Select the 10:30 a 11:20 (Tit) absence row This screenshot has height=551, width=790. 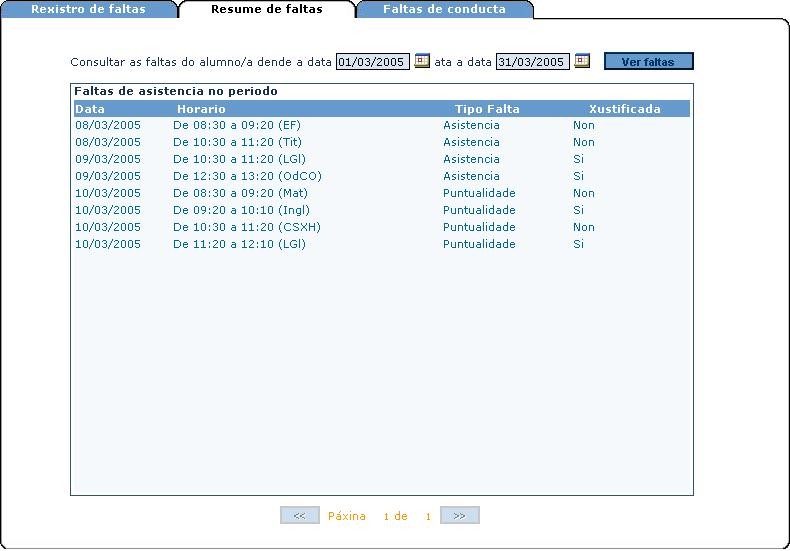pos(237,143)
